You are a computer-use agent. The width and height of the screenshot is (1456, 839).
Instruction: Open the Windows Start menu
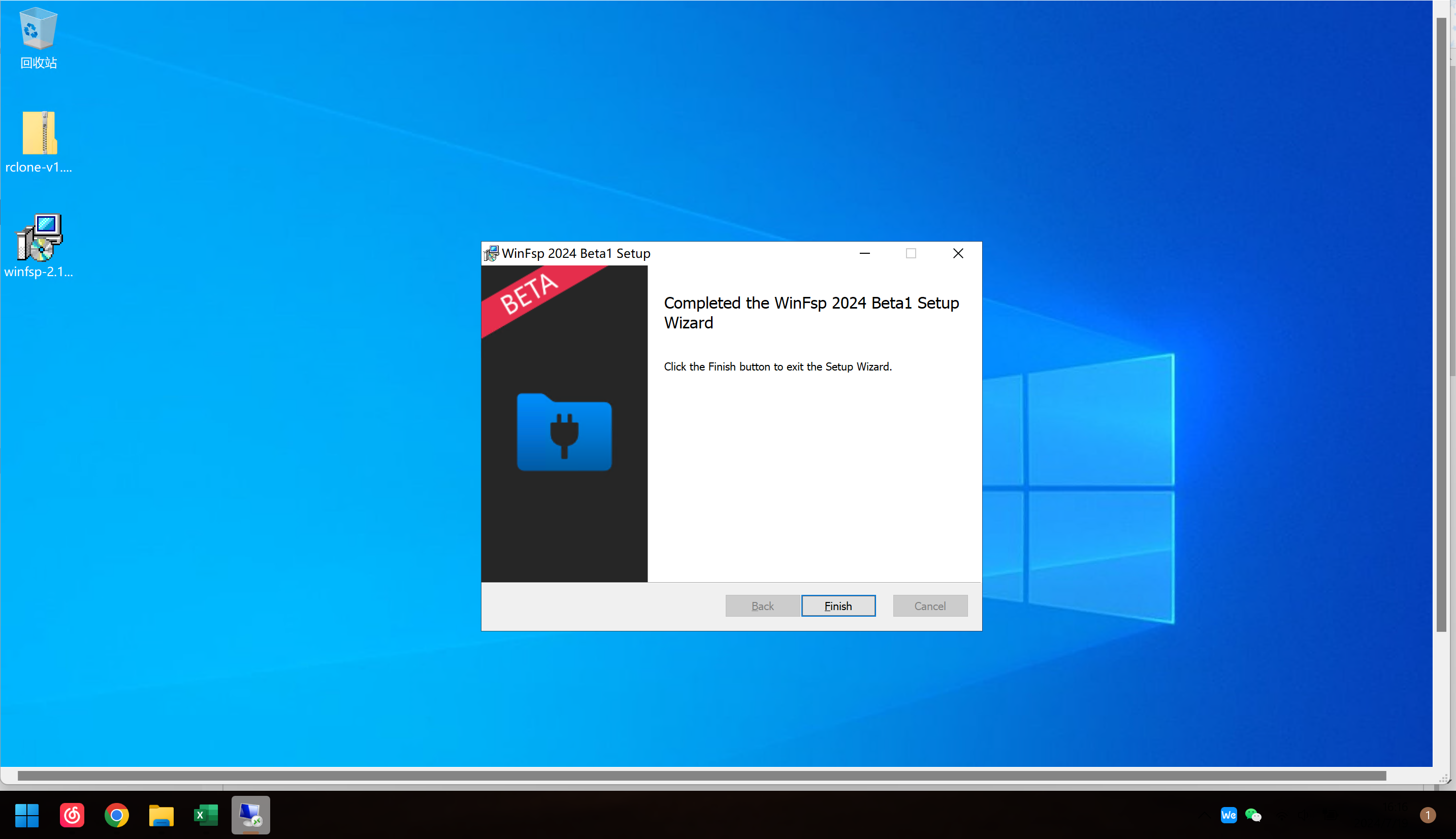(x=26, y=815)
